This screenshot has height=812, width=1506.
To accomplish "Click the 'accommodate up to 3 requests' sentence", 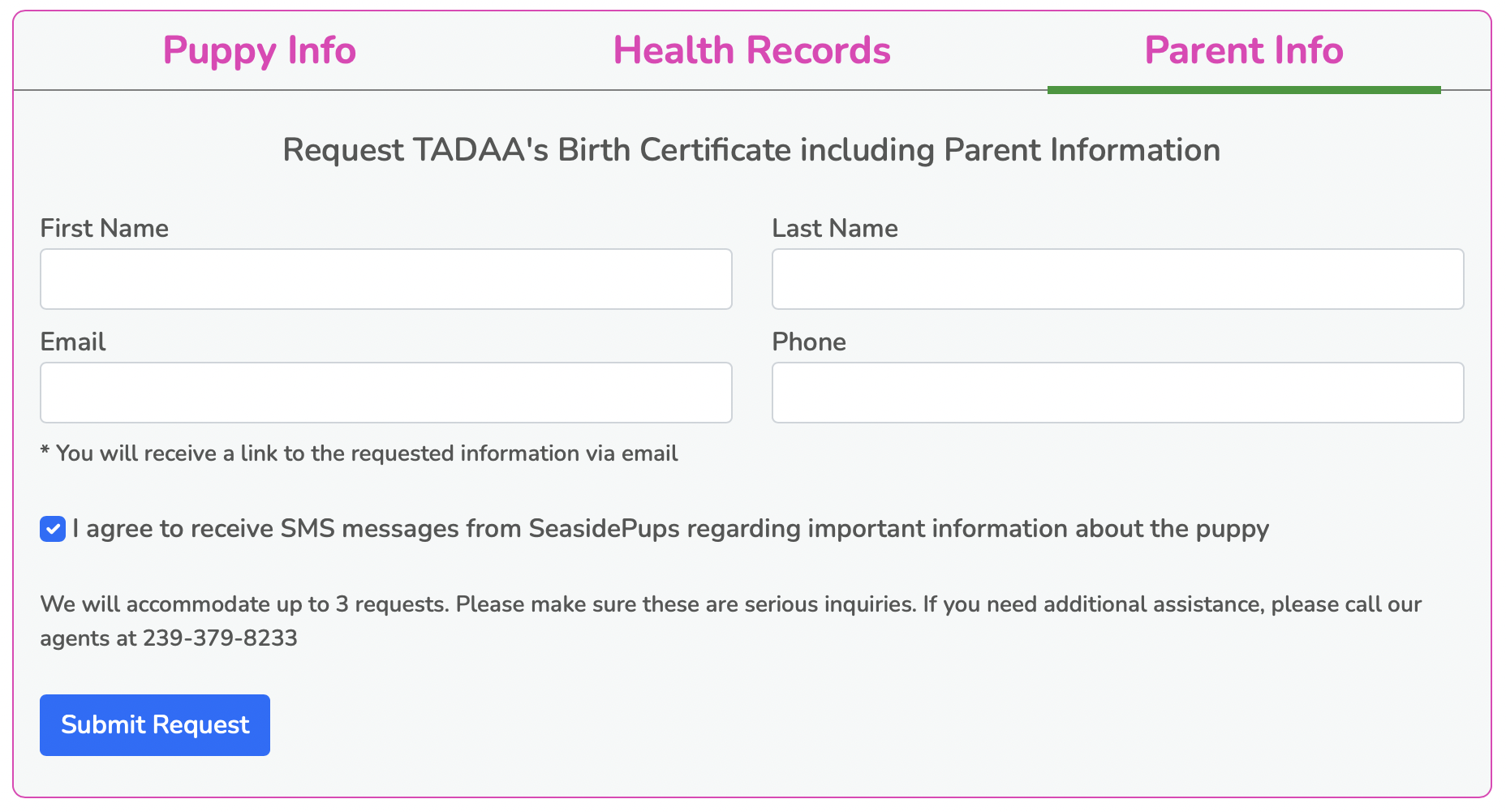I will point(243,604).
